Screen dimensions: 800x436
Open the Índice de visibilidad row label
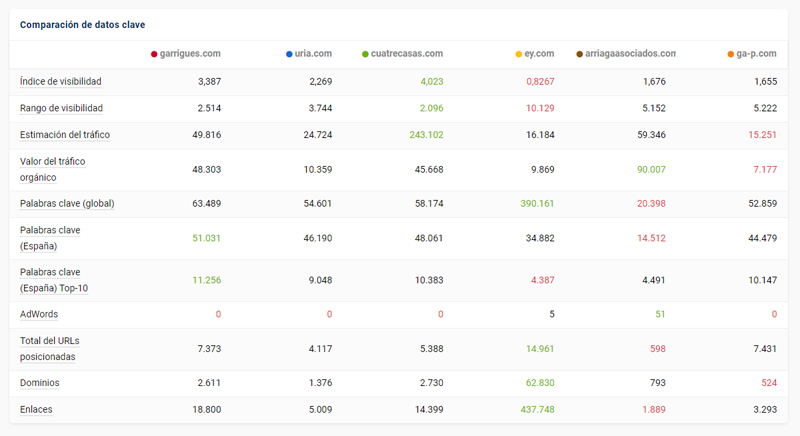coord(60,81)
